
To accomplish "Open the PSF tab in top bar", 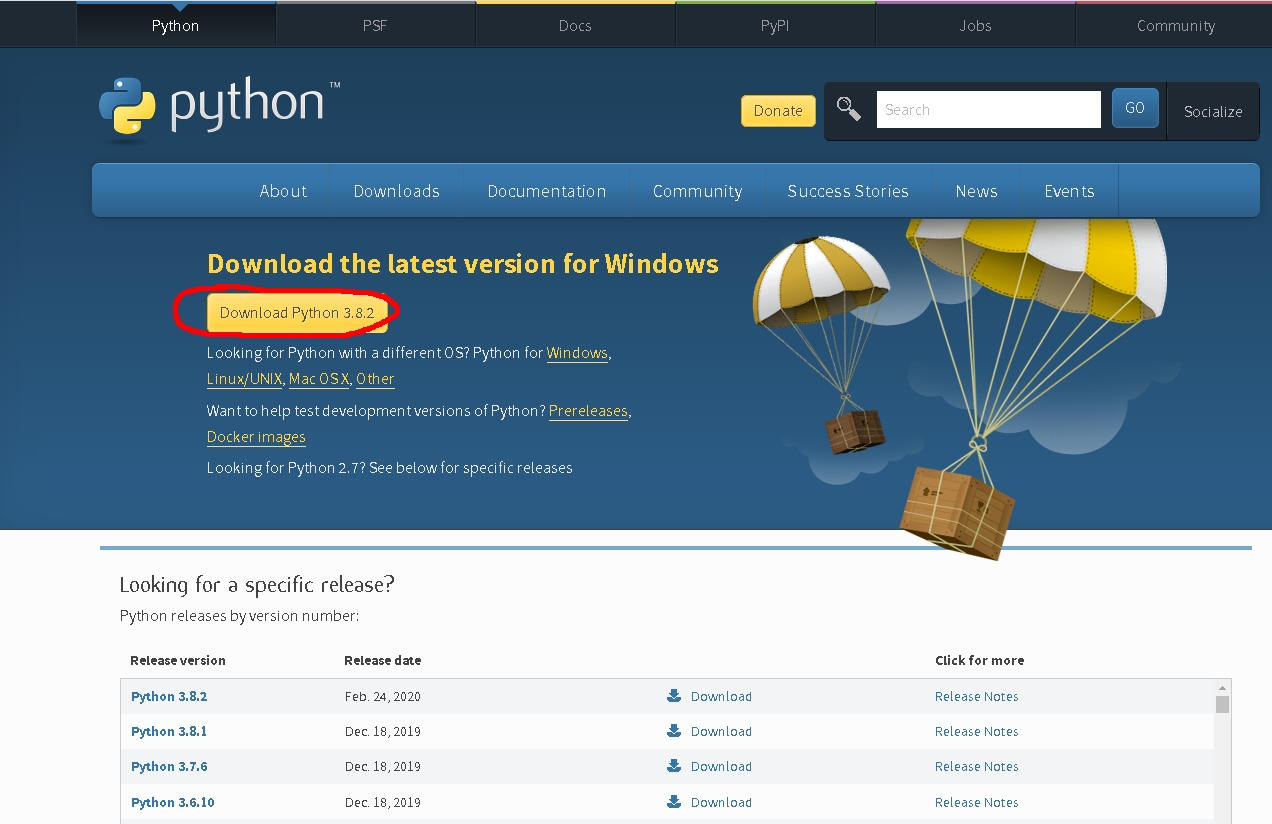I will click(375, 25).
